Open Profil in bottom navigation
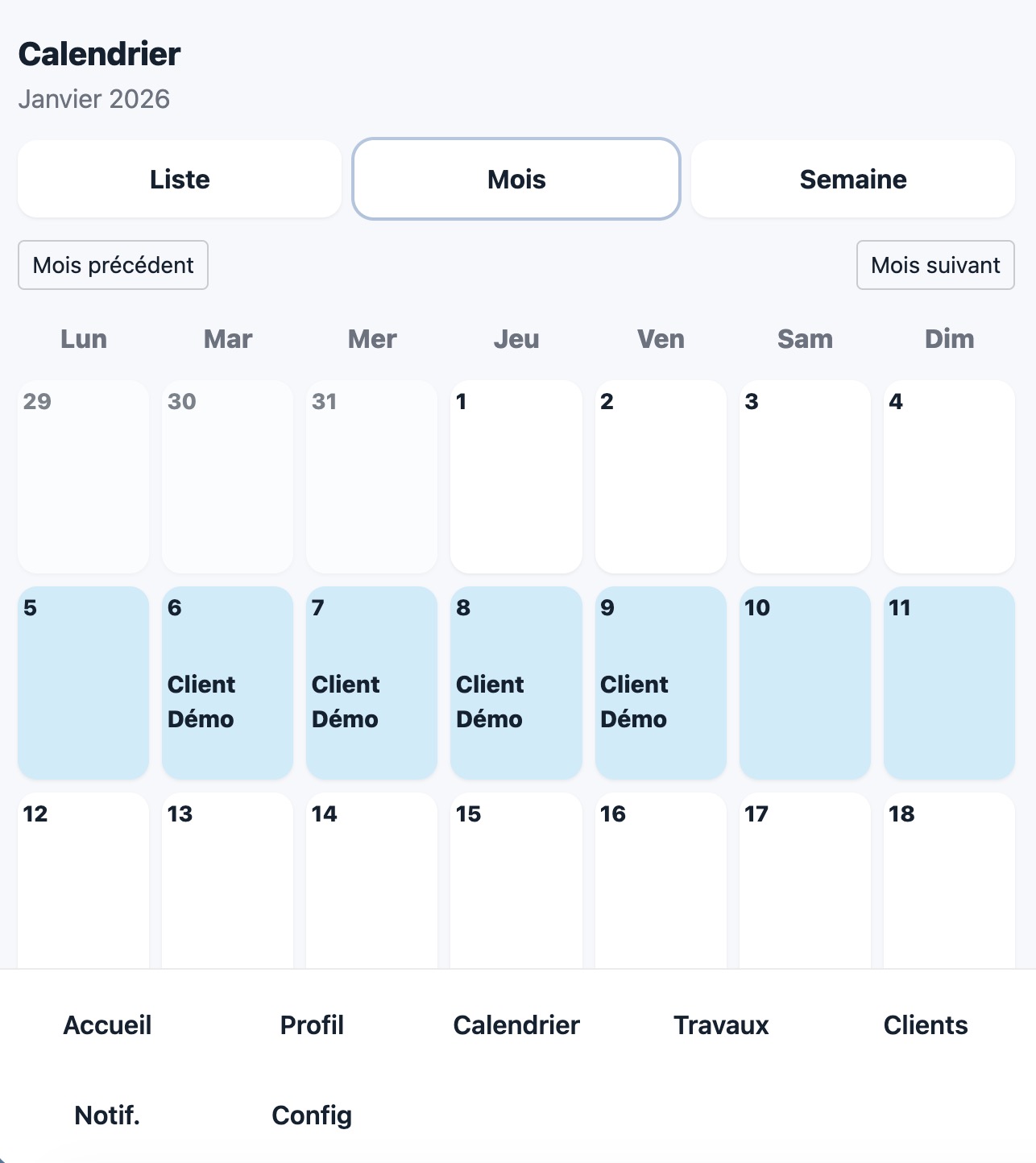Screen dimensions: 1036x1163 click(x=312, y=1024)
